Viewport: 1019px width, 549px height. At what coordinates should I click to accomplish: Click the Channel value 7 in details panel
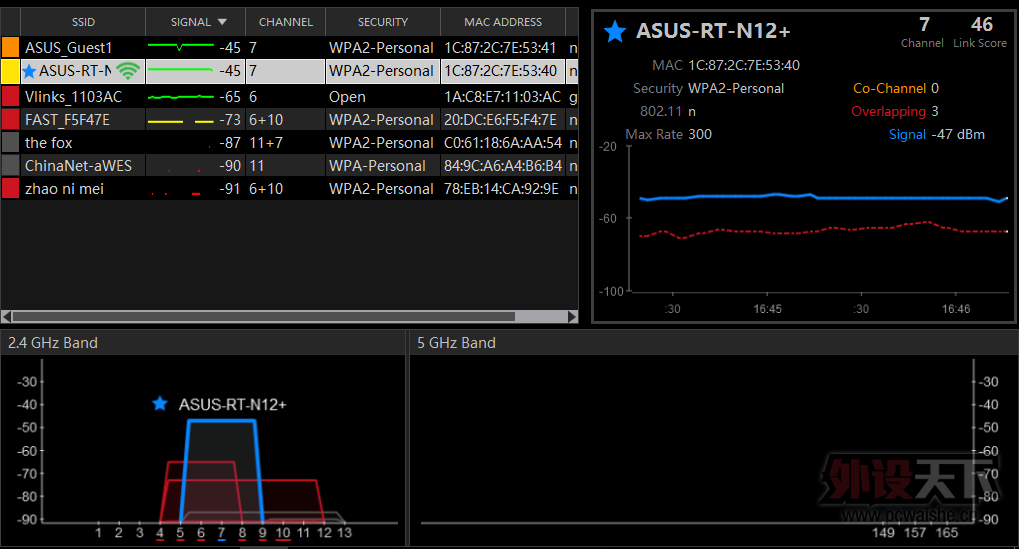pos(924,25)
